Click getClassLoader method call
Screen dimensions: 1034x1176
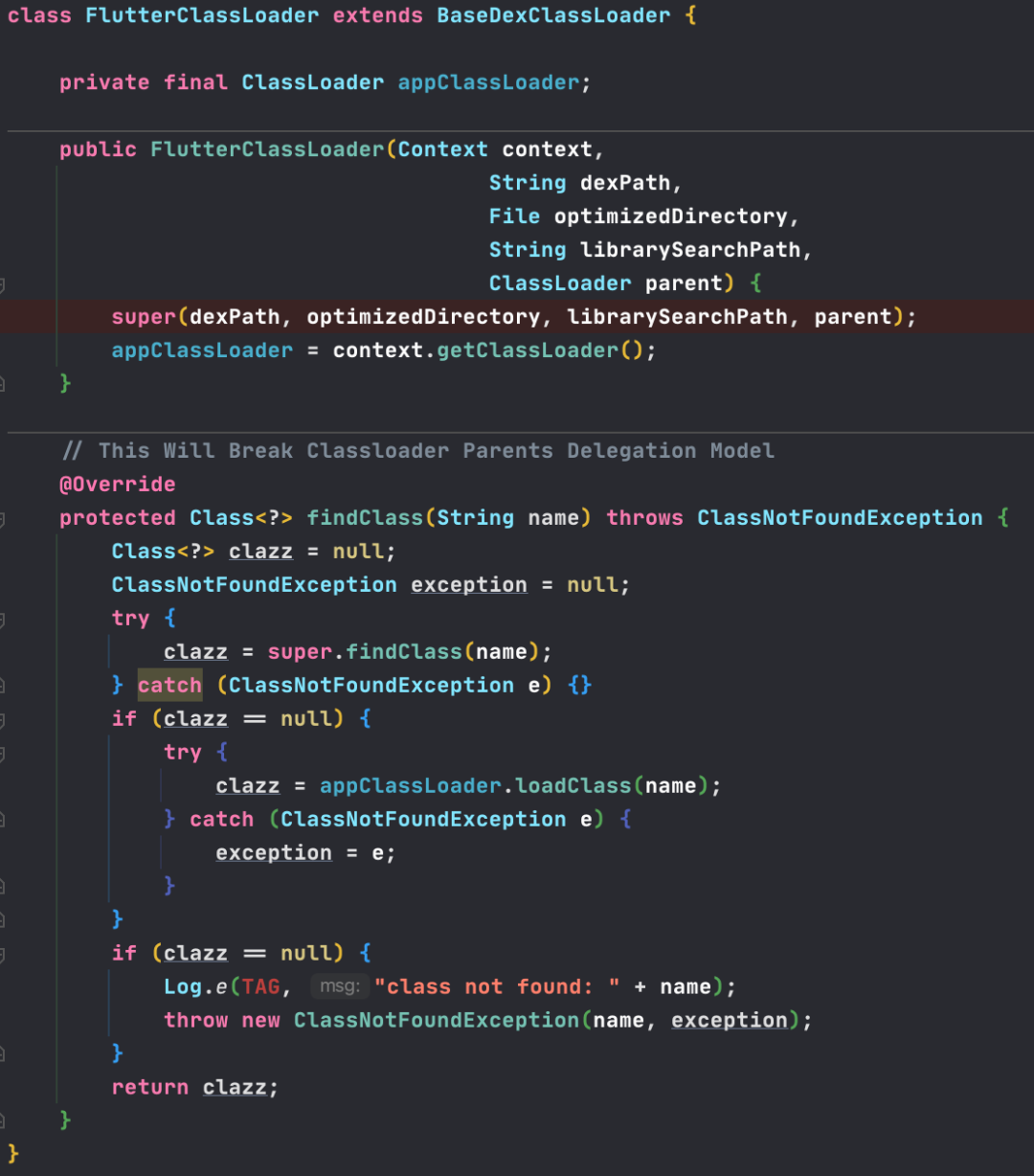[528, 351]
